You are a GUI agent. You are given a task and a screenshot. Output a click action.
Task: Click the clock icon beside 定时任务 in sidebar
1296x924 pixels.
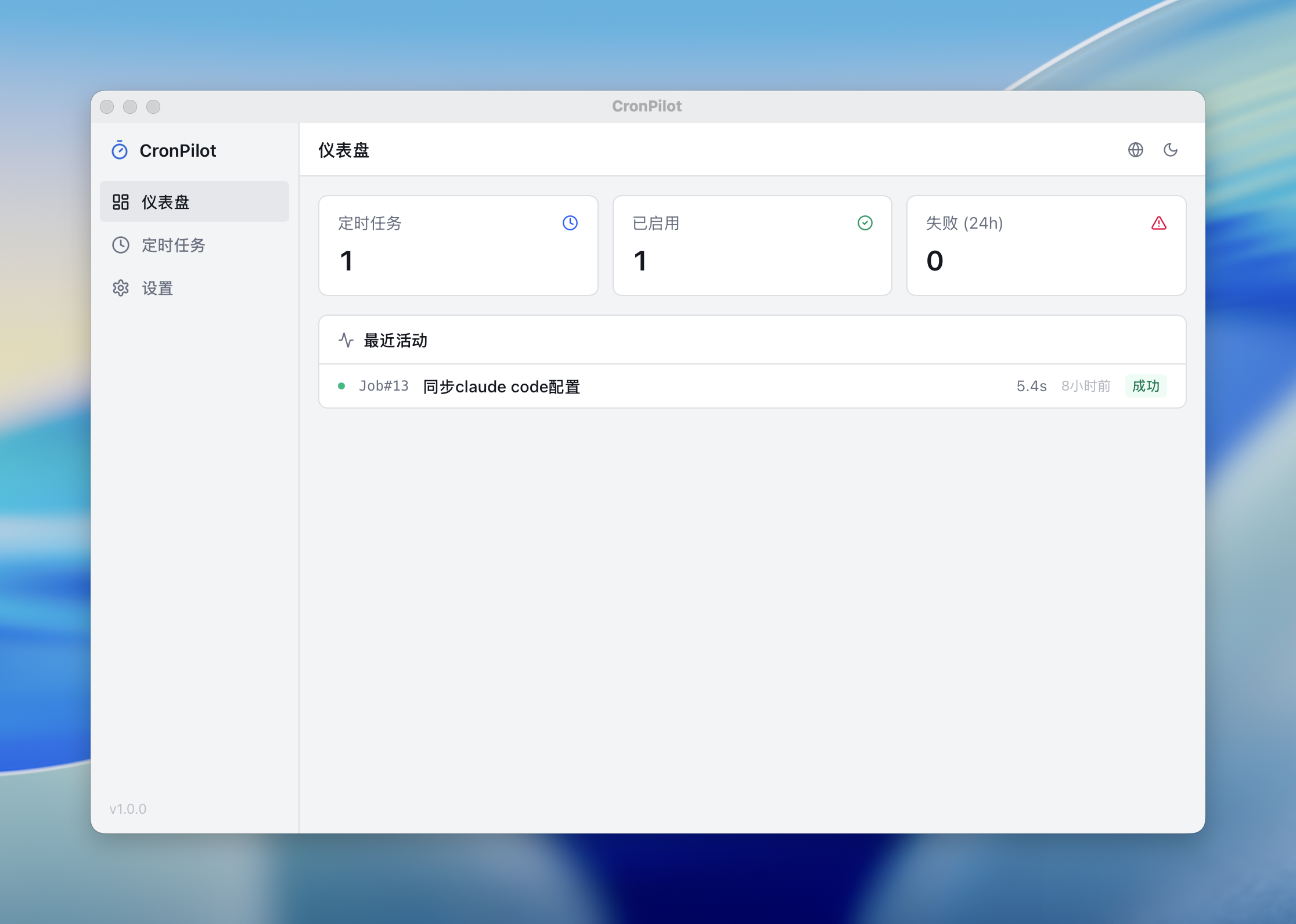tap(121, 245)
